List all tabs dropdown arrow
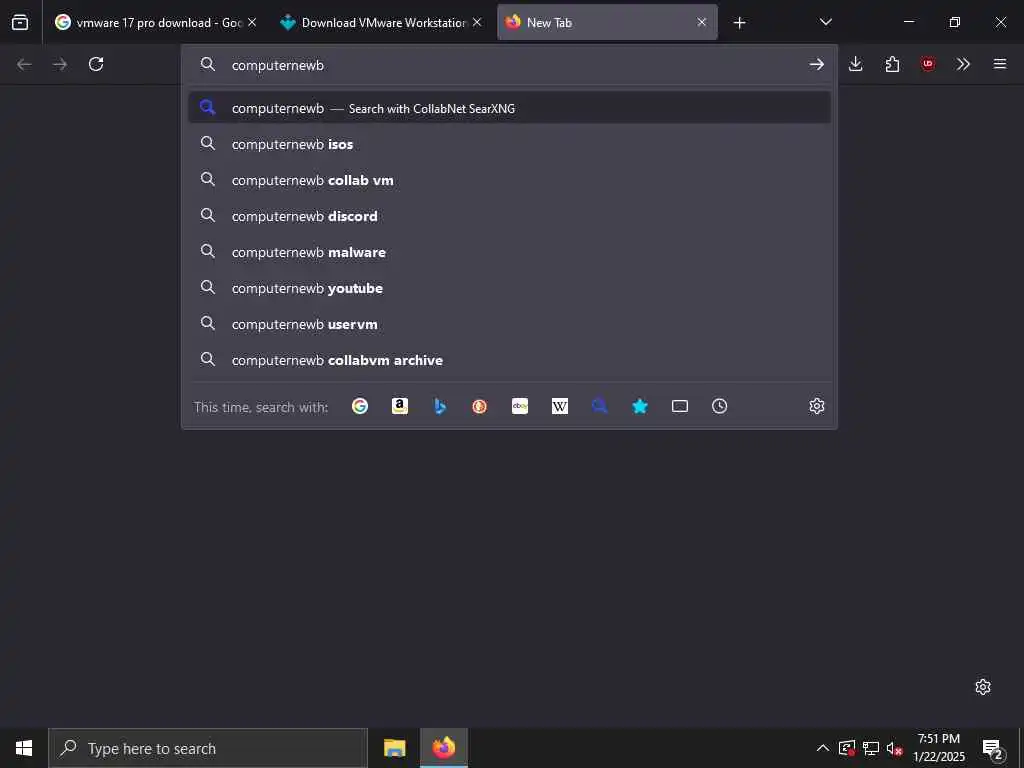 825,22
